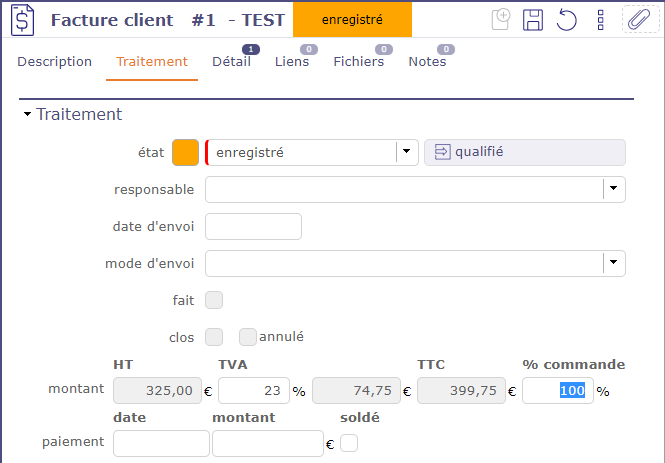Click the save (floppy disk) icon
The width and height of the screenshot is (665, 463).
[x=534, y=20]
